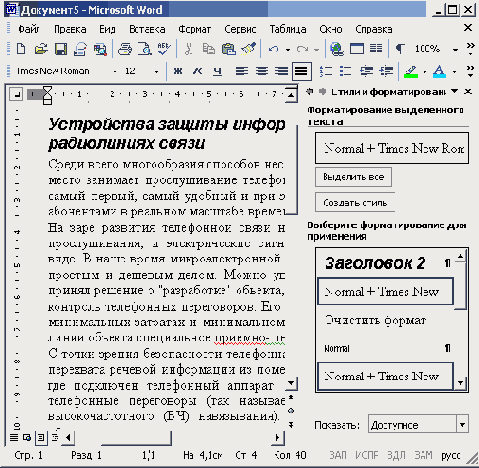
Task: Toggle the paragraph marks ¶ button
Action: point(399,49)
